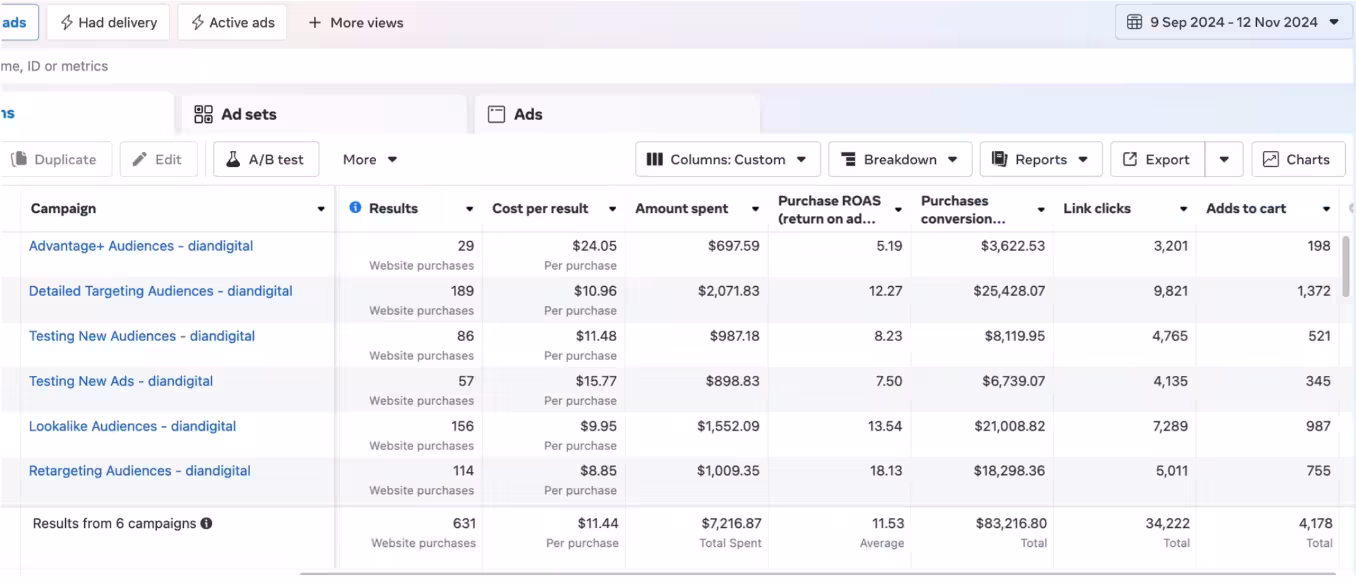
Task: Click the plus icon beside More views
Action: (x=315, y=22)
